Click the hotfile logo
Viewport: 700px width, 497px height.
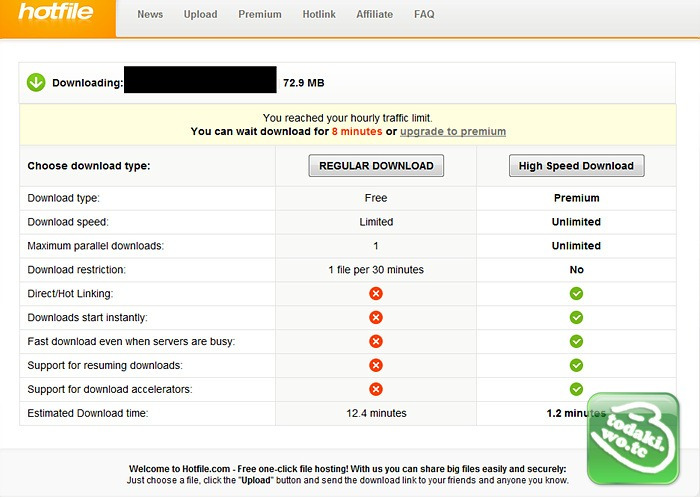[x=56, y=12]
